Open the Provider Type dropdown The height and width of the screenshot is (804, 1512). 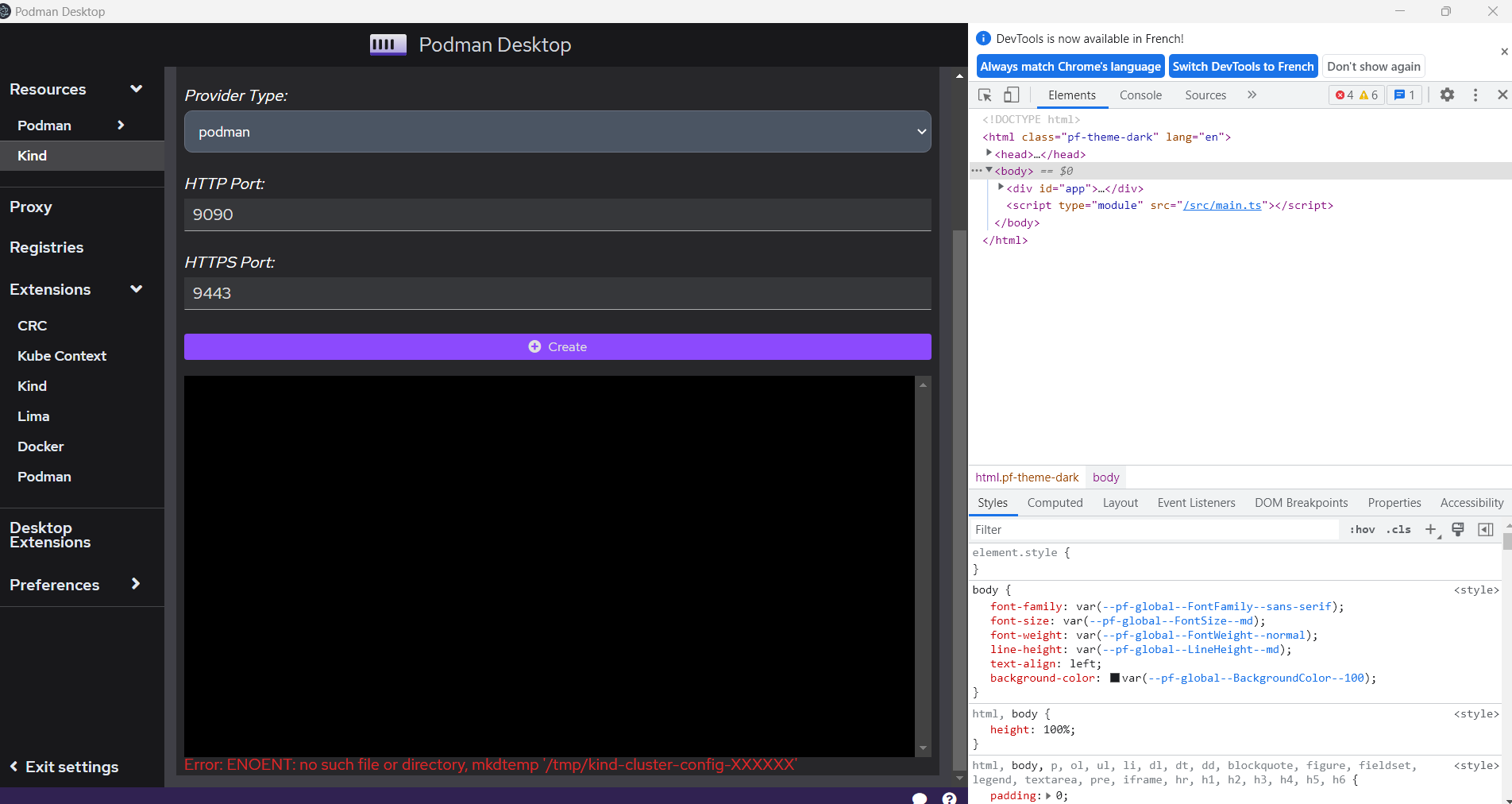(x=557, y=132)
